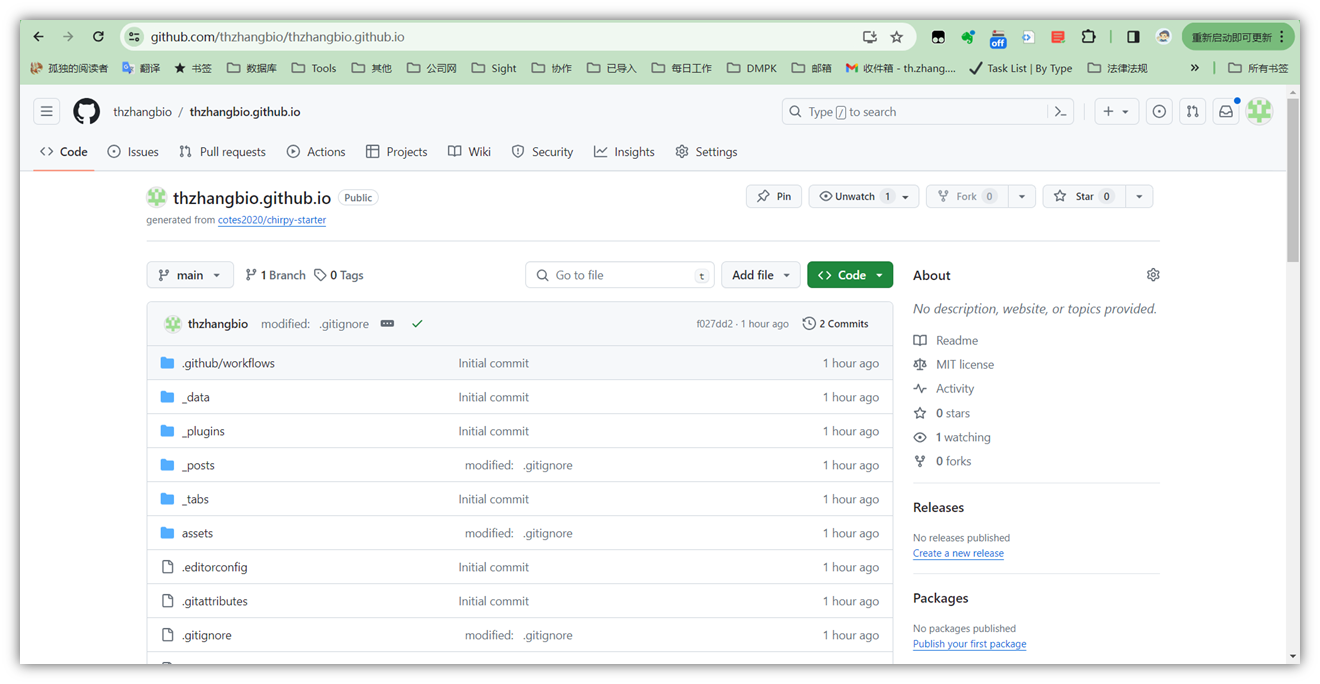Expand the main branch dropdown
This screenshot has height=684, width=1320.
pos(190,275)
